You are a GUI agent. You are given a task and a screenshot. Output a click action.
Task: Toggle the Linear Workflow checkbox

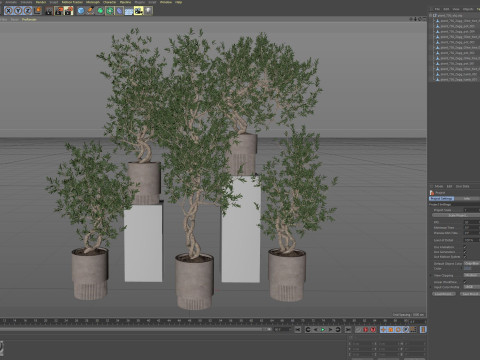pos(465,282)
